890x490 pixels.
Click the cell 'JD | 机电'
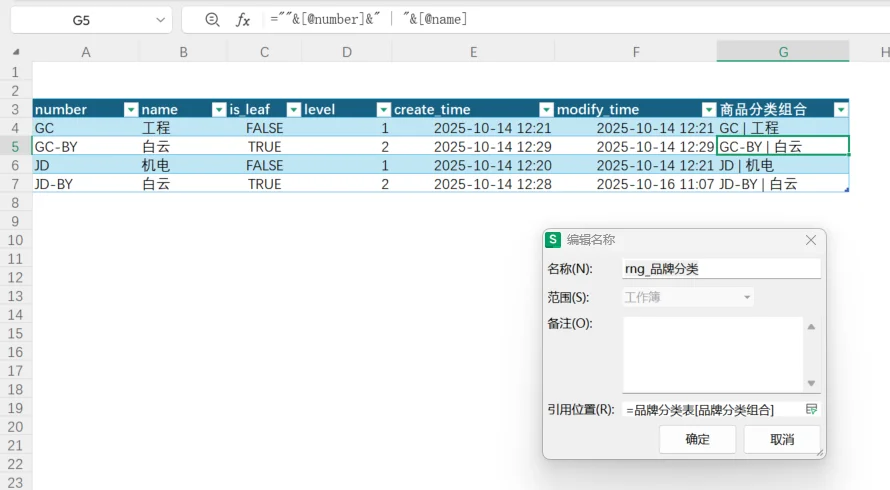point(783,165)
